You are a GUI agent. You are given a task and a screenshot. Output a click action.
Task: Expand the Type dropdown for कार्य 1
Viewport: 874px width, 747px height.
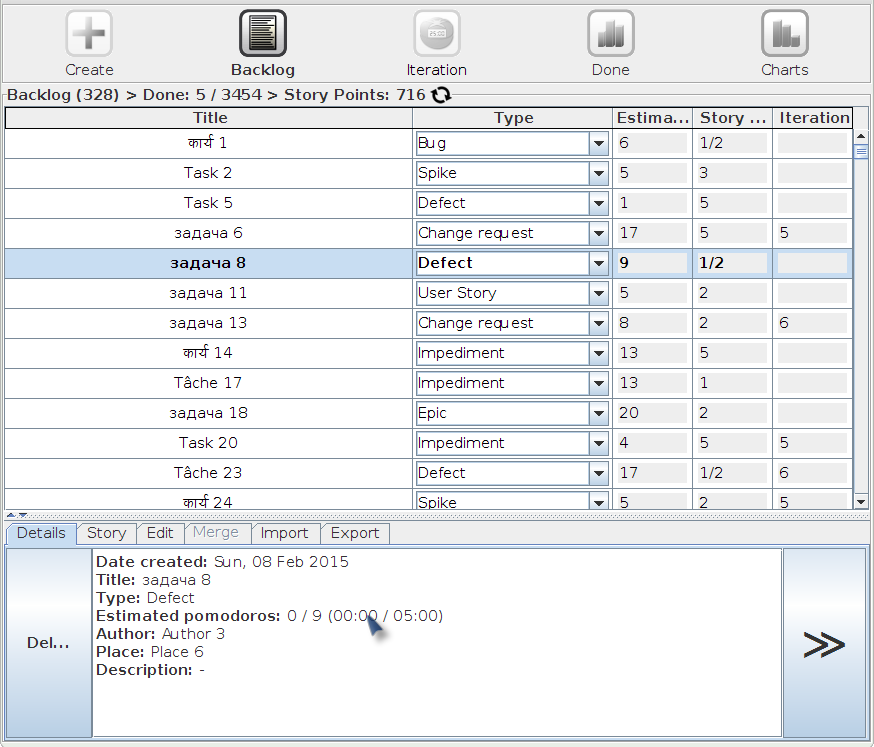[x=599, y=143]
